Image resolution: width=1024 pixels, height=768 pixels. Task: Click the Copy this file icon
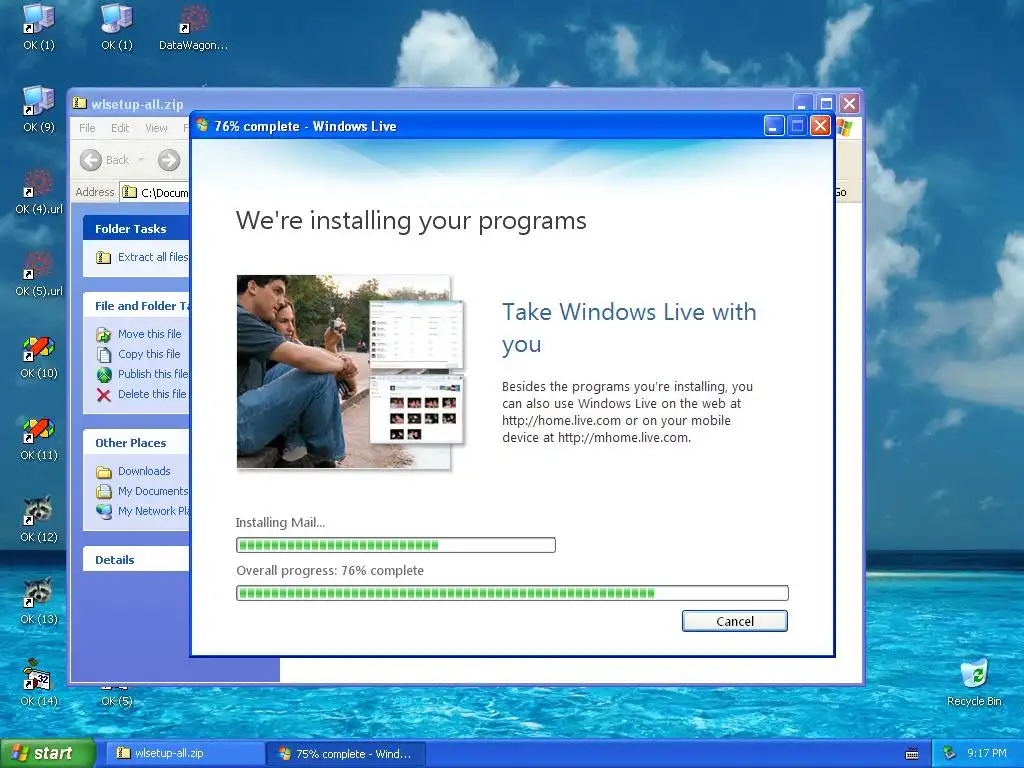(x=104, y=355)
